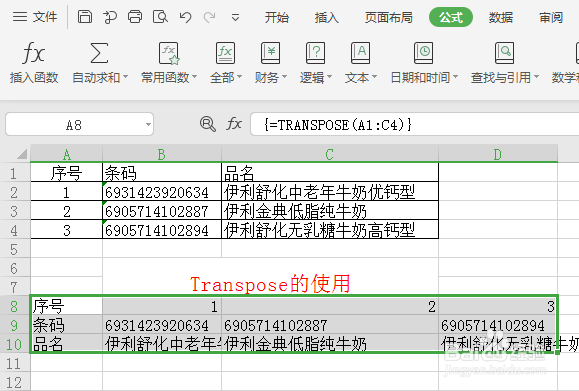The width and height of the screenshot is (579, 391).
Task: Click cell B4 with 6905714102894
Action: click(162, 230)
